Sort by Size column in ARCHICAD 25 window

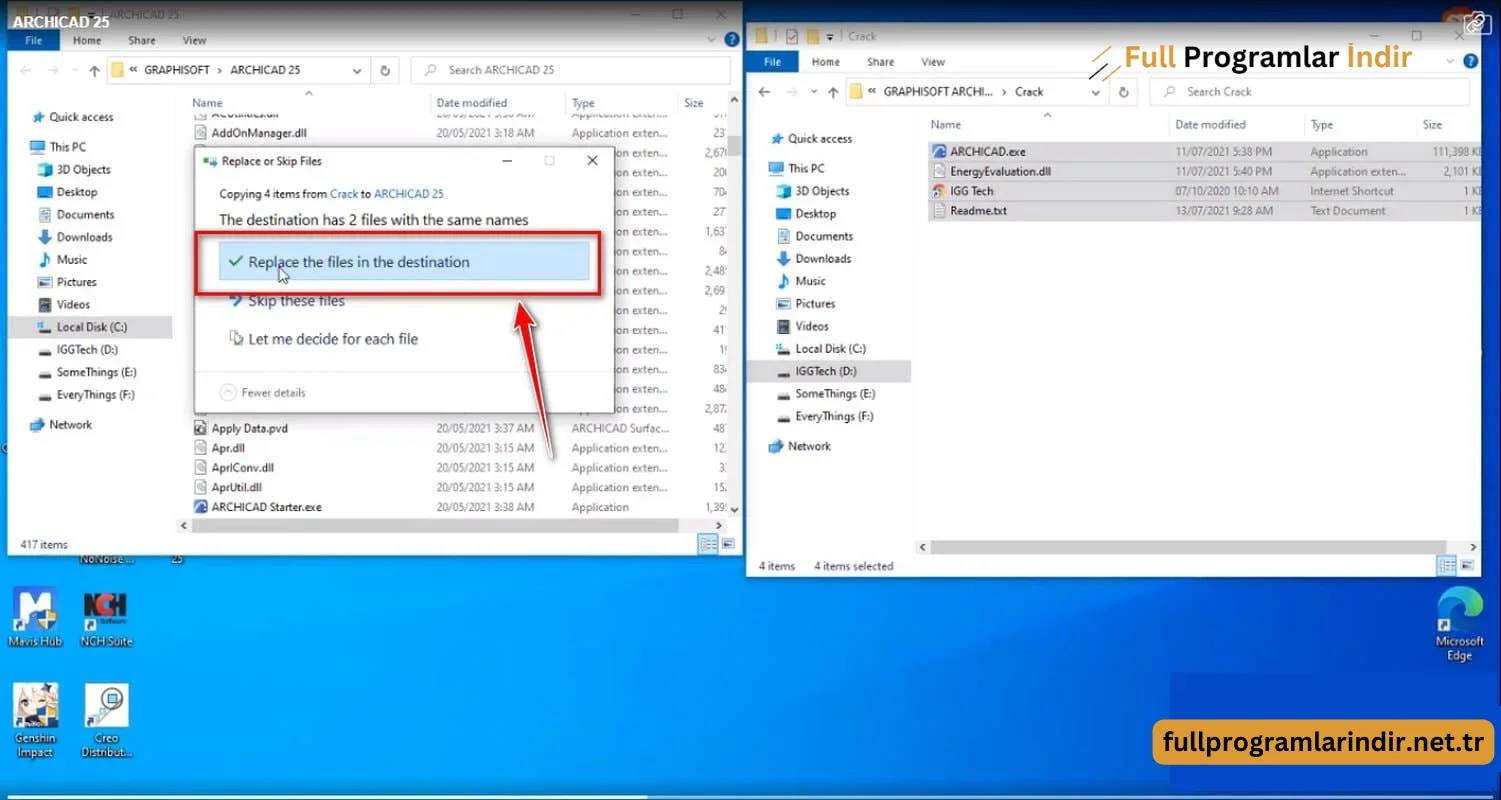[x=694, y=103]
